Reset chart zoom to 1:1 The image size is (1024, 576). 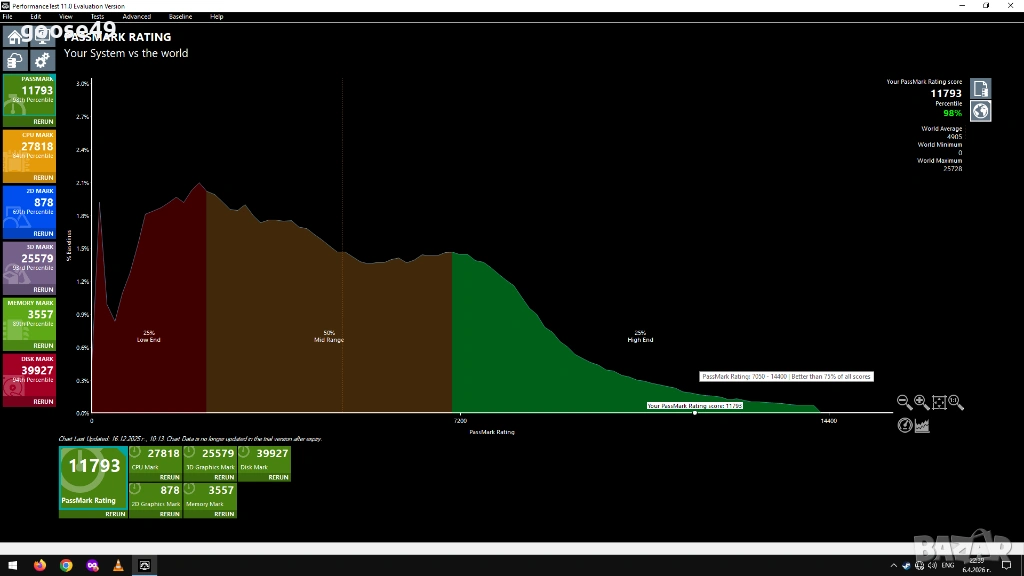[956, 402]
